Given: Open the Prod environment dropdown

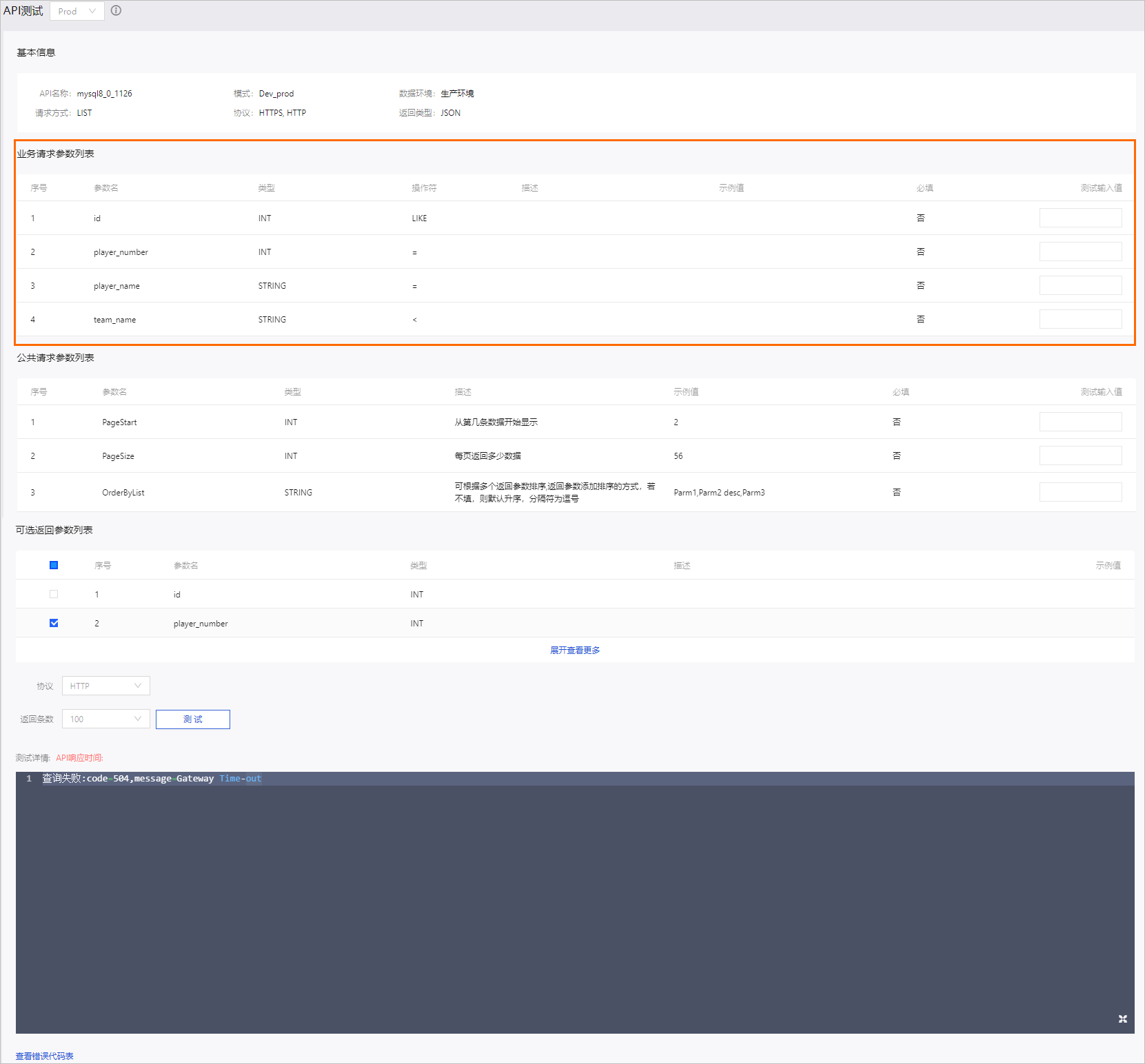Looking at the screenshot, I should tap(77, 11).
